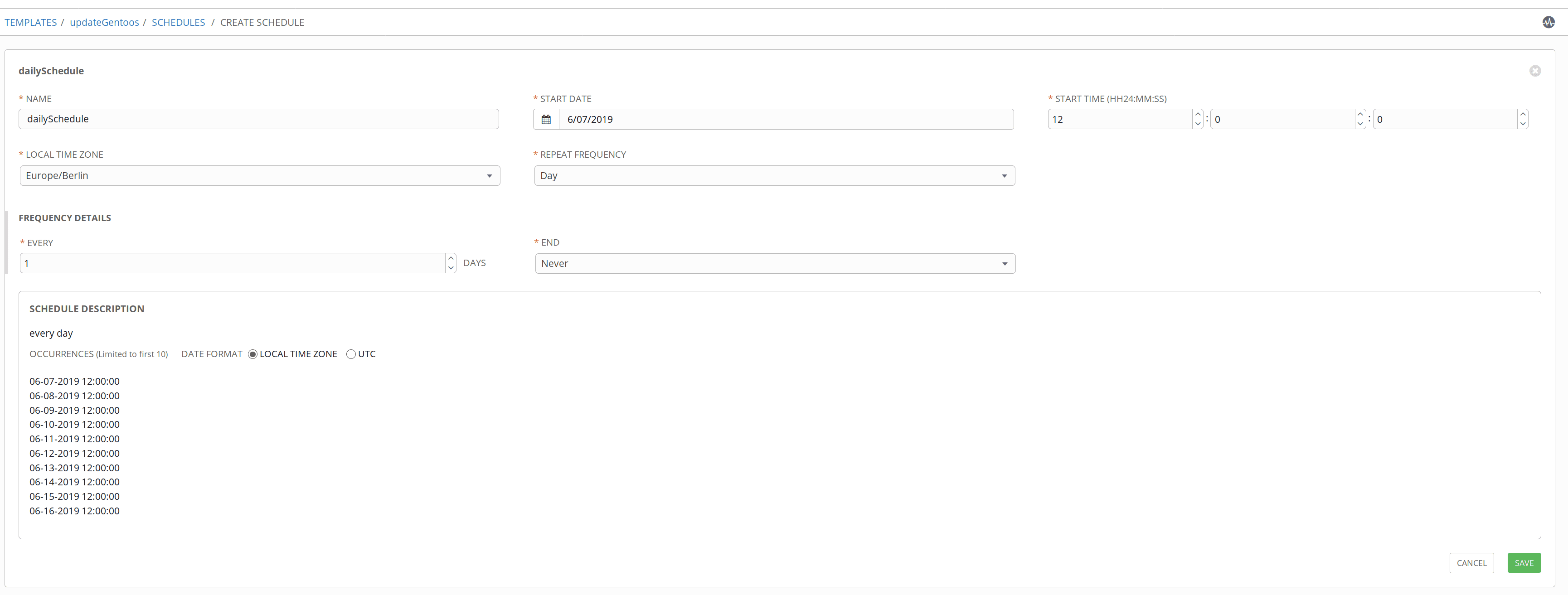Navigate to SCHEDULES breadcrumb link
1568x595 pixels.
tap(178, 23)
